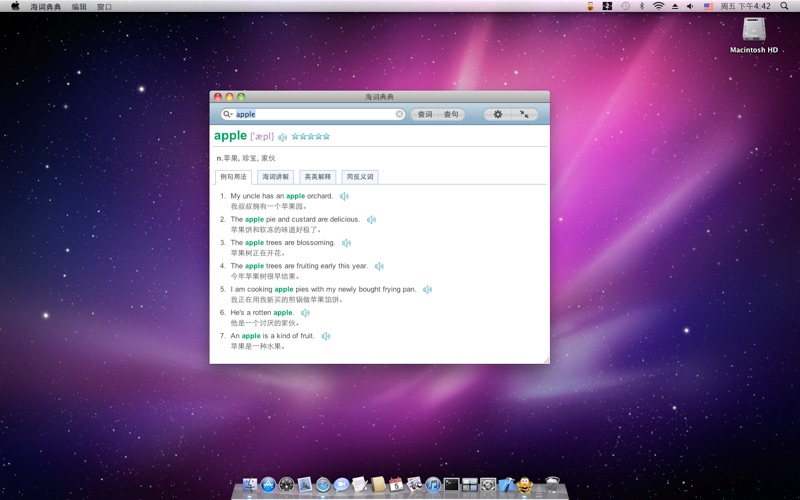This screenshot has width=800, height=500.
Task: Click the US flag input source menu
Action: pos(708,6)
